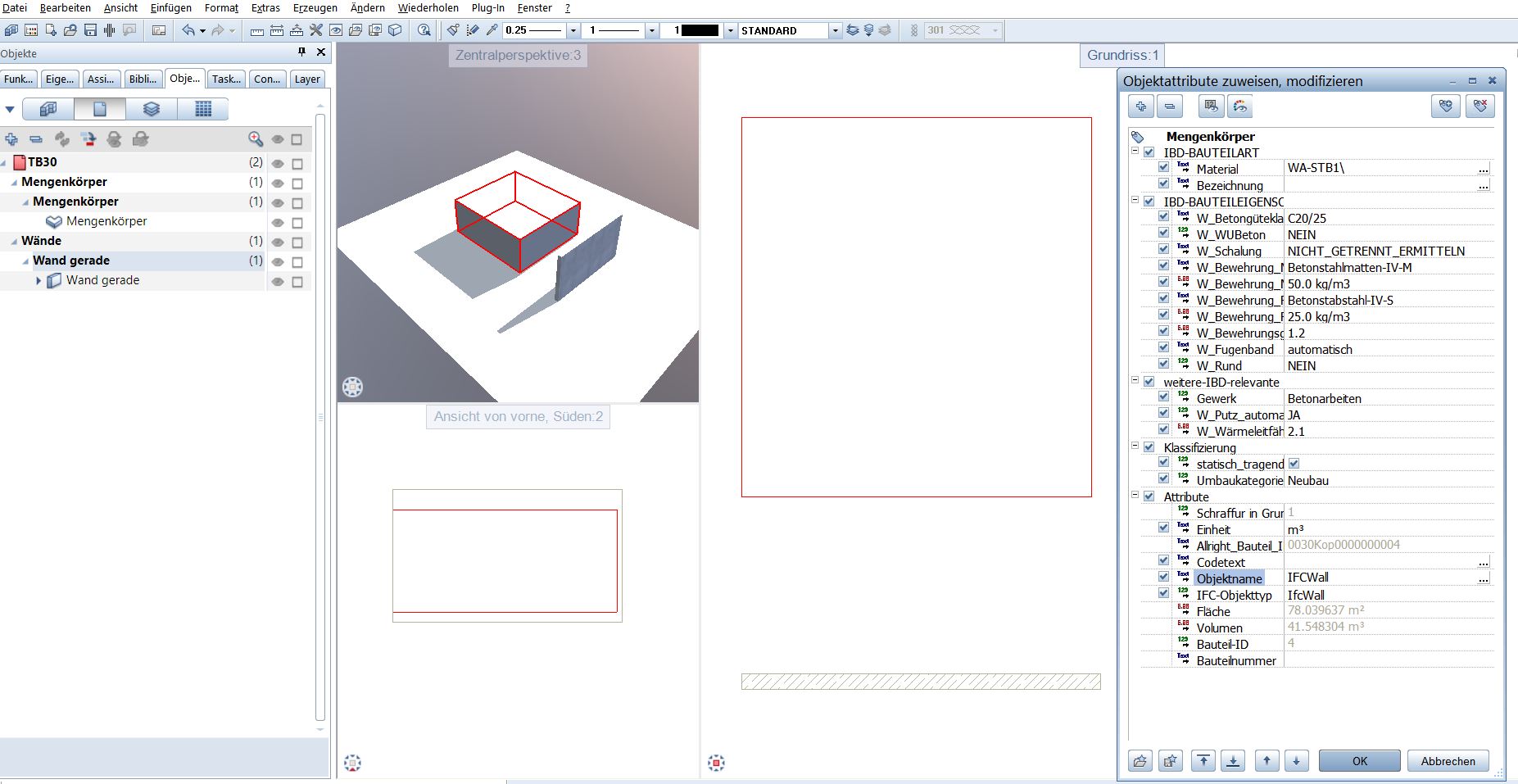Confirm the dialog with OK
The image size is (1518, 784).
pos(1359,761)
